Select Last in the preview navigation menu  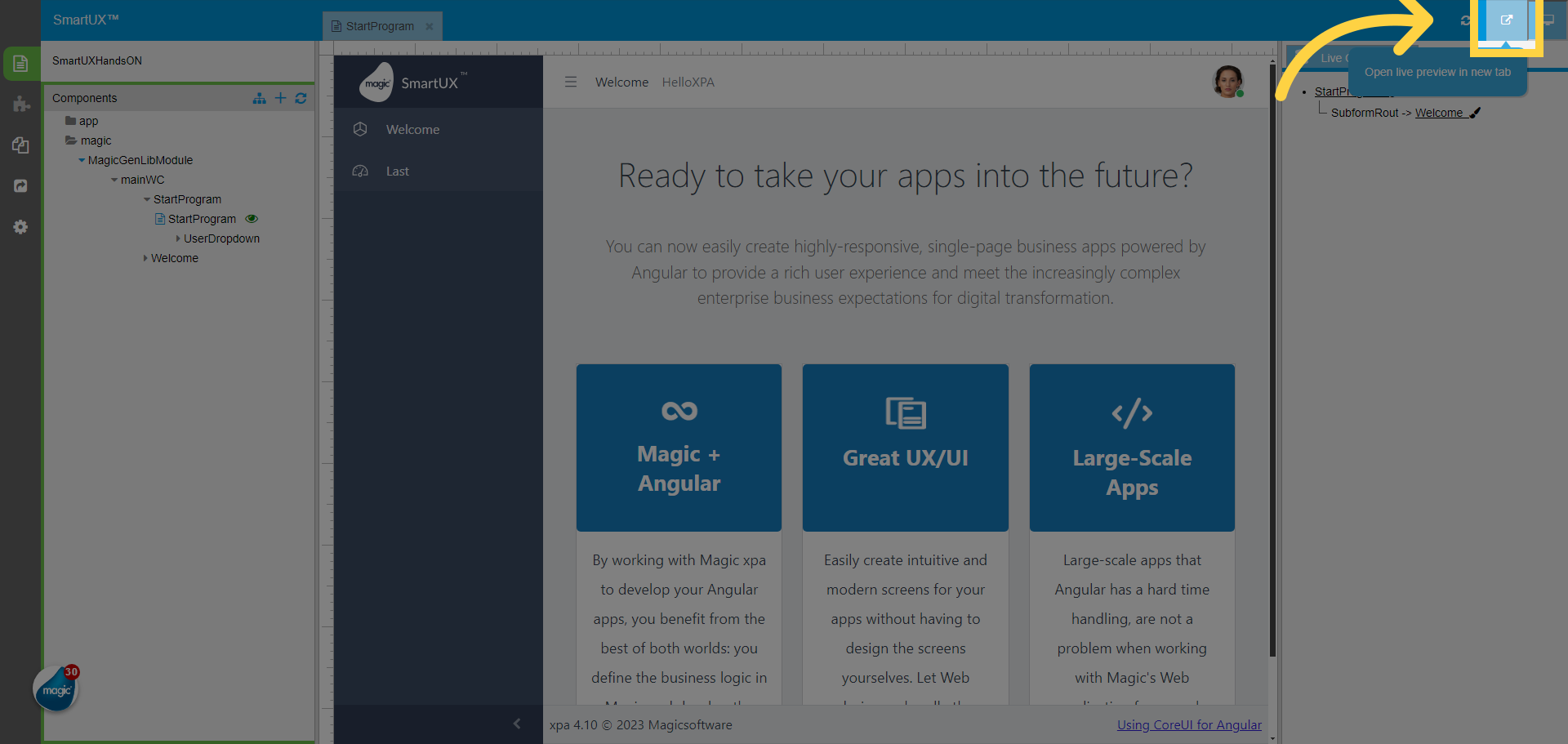tap(398, 172)
